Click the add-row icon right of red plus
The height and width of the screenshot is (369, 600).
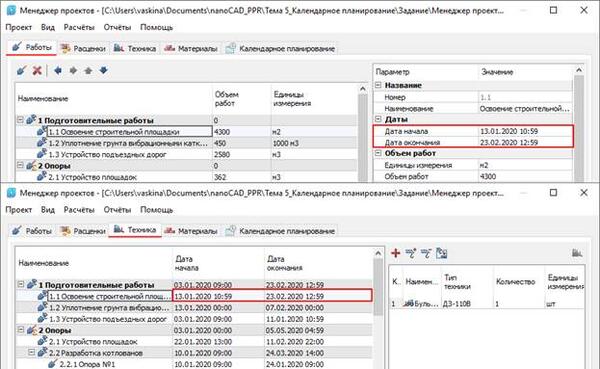tap(411, 253)
